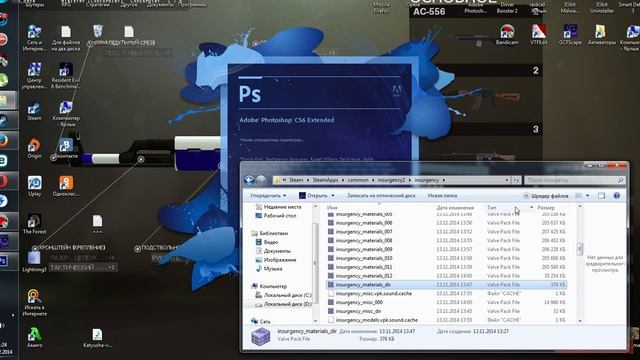640x360 pixels.
Task: Click the Steam icon in the taskbar
Action: [4, 120]
